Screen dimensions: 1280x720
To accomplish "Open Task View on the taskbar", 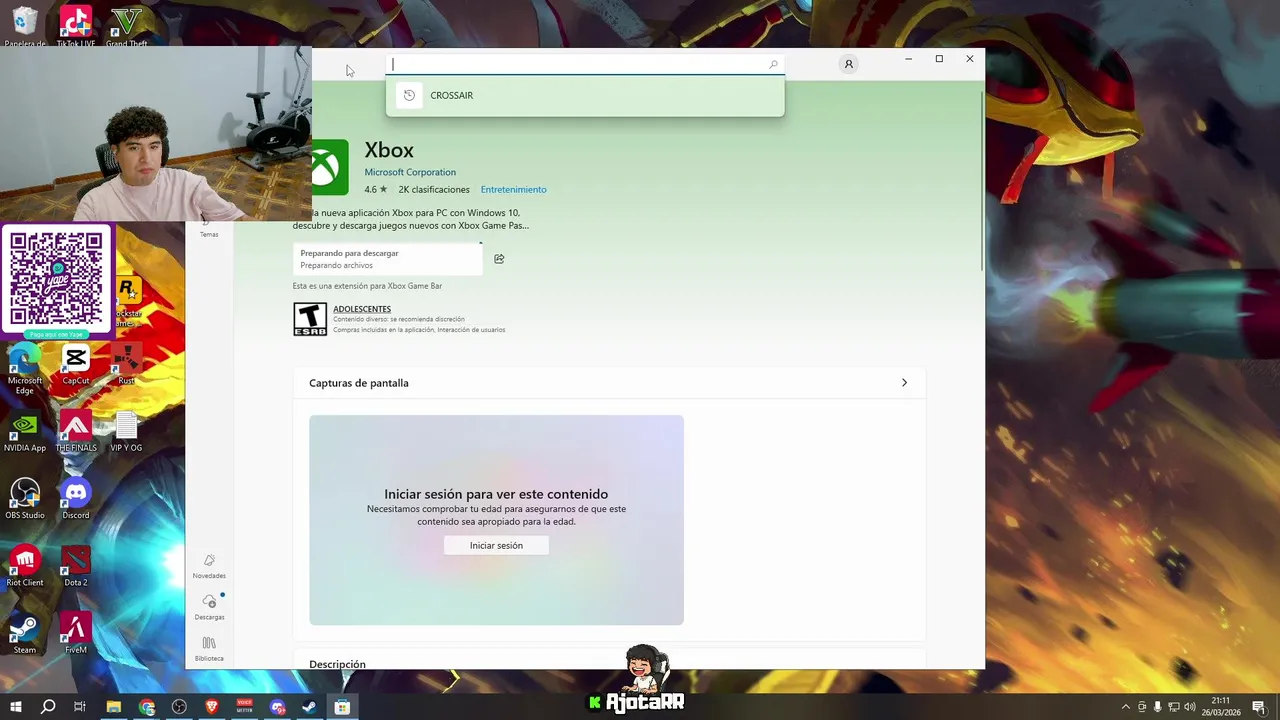I will [80, 707].
